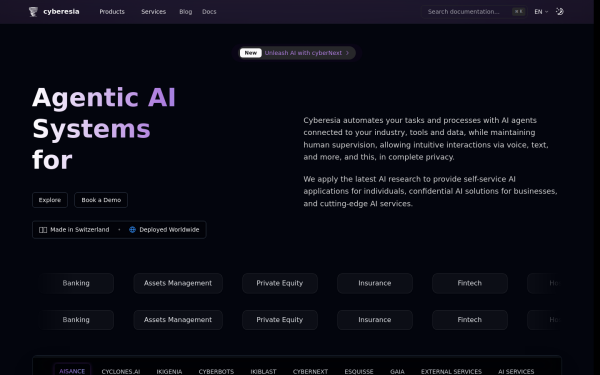The image size is (600, 375).
Task: Click the Made in Switzerland flag icon
Action: 43,230
